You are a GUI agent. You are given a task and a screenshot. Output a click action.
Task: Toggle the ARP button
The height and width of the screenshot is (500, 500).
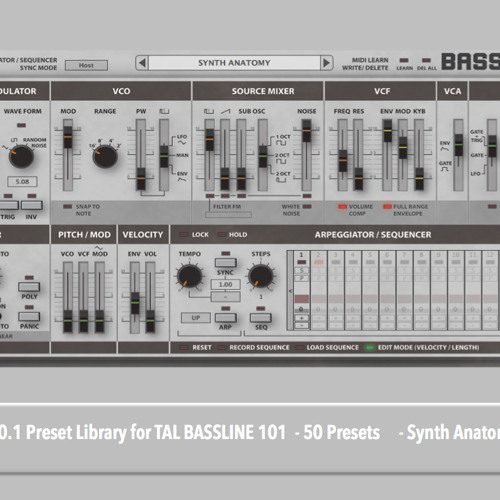click(226, 318)
